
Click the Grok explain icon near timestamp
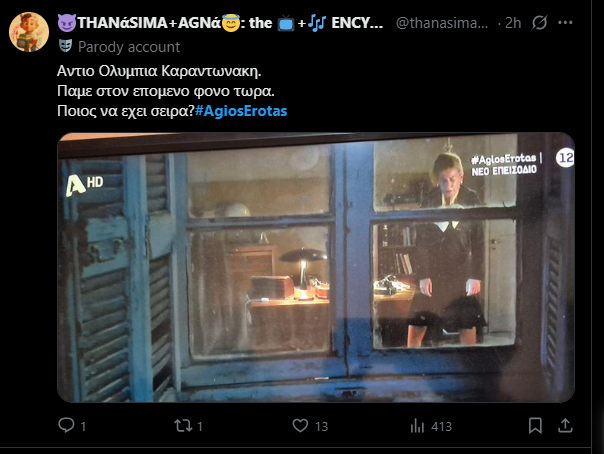coord(539,23)
